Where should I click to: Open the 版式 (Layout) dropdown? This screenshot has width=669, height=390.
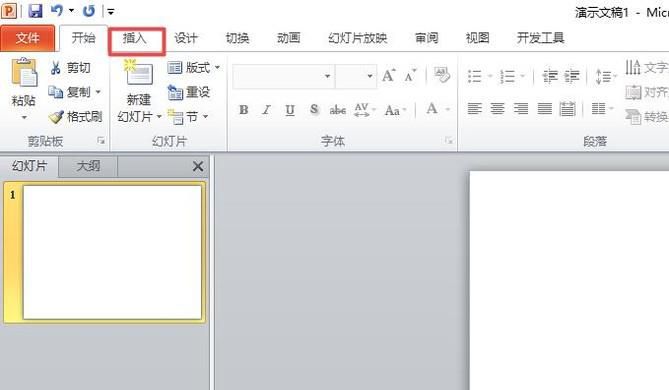tap(193, 67)
